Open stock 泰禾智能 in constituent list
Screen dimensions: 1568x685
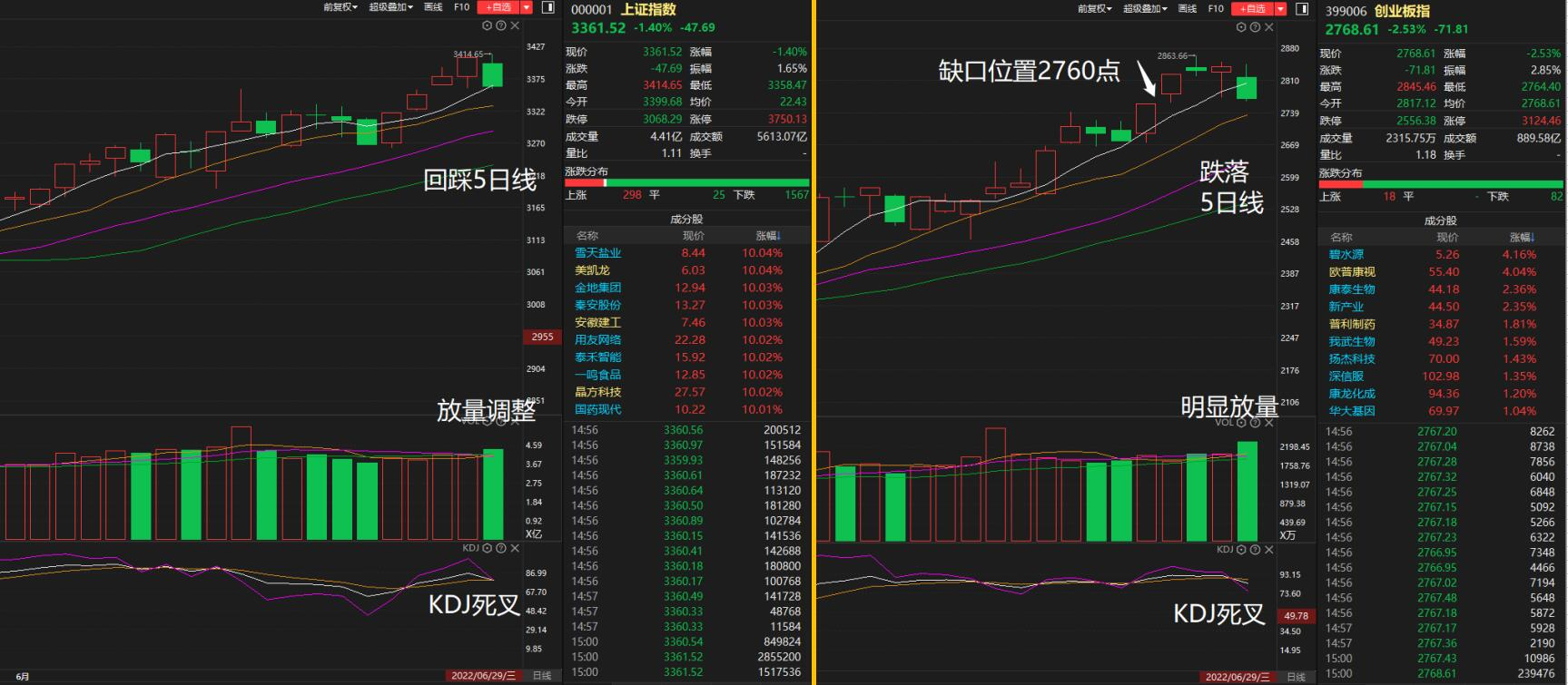(597, 357)
